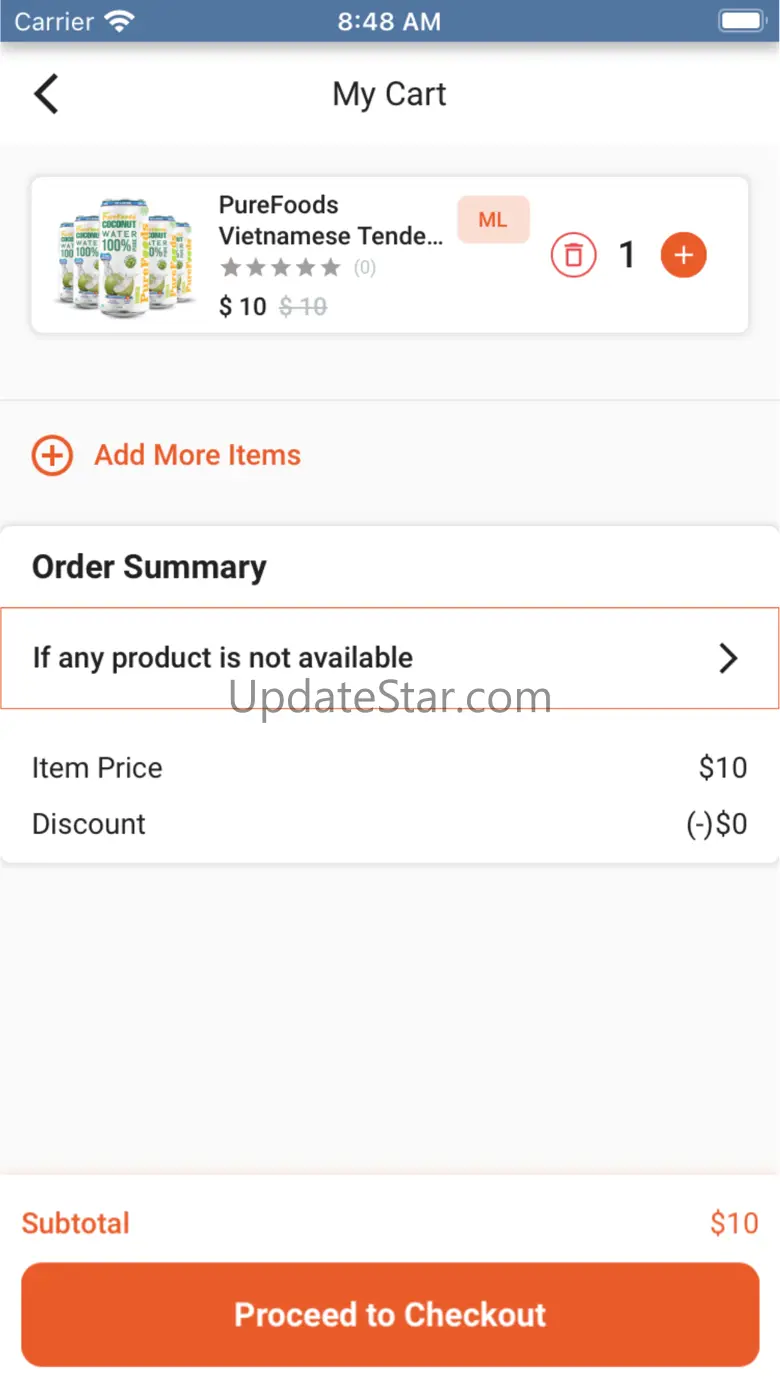This screenshot has width=780, height=1387.
Task: Tap the Wi-Fi status icon
Action: click(120, 21)
